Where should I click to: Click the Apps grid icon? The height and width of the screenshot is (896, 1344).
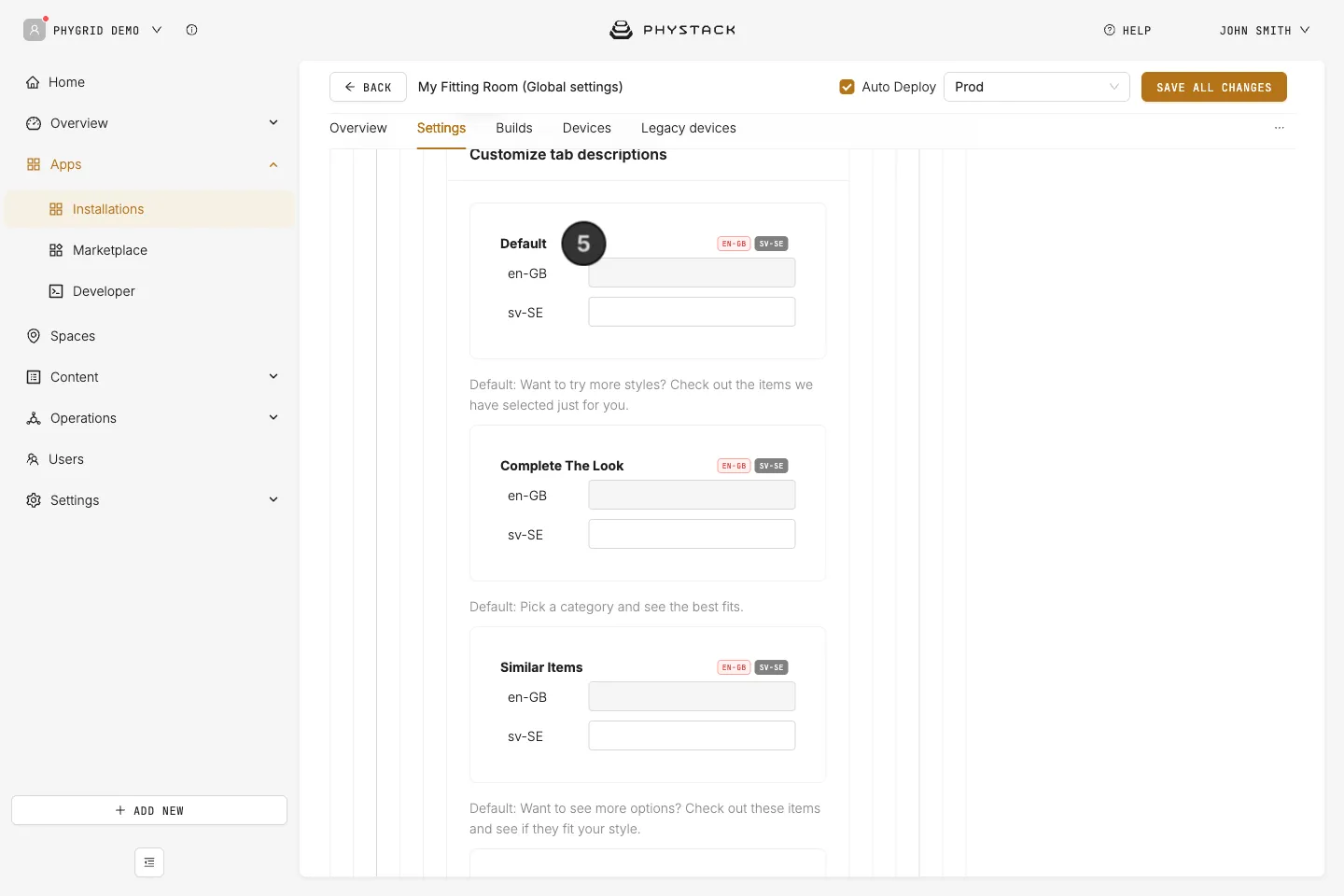click(34, 164)
